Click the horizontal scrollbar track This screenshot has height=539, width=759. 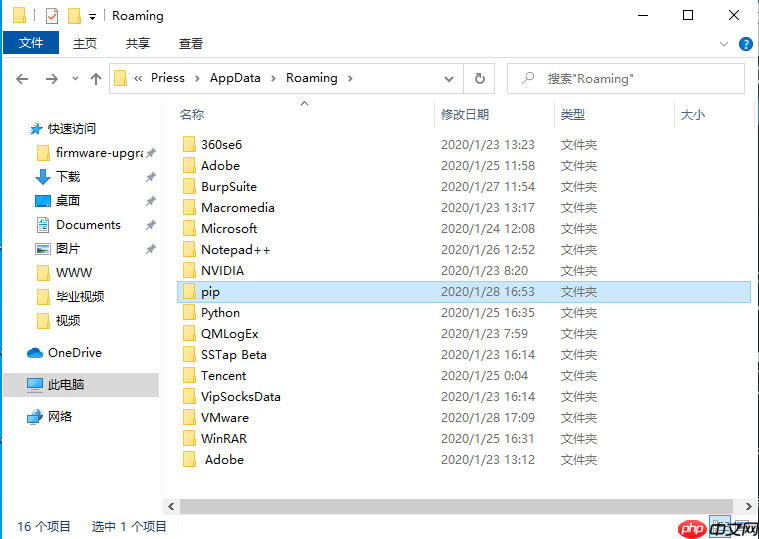coord(456,507)
